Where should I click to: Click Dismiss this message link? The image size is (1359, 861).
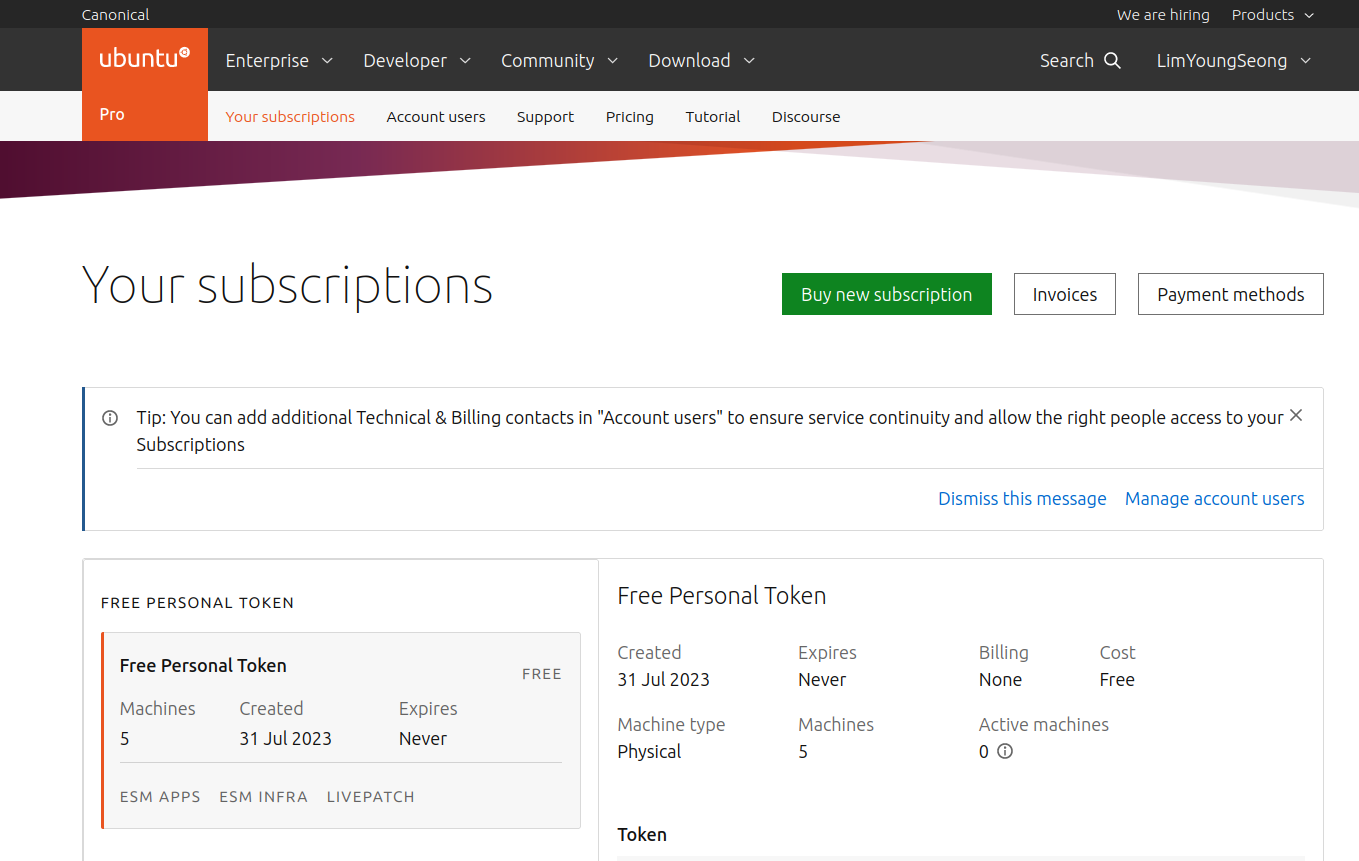1022,498
